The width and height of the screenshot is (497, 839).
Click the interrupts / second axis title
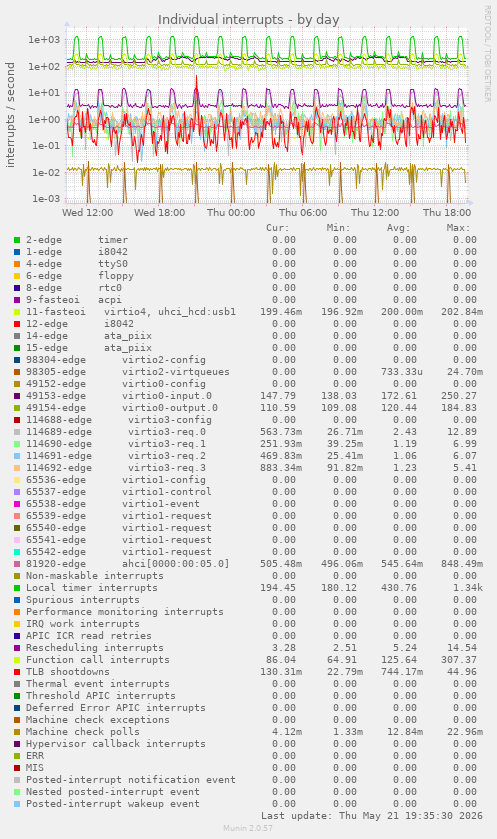(10, 115)
